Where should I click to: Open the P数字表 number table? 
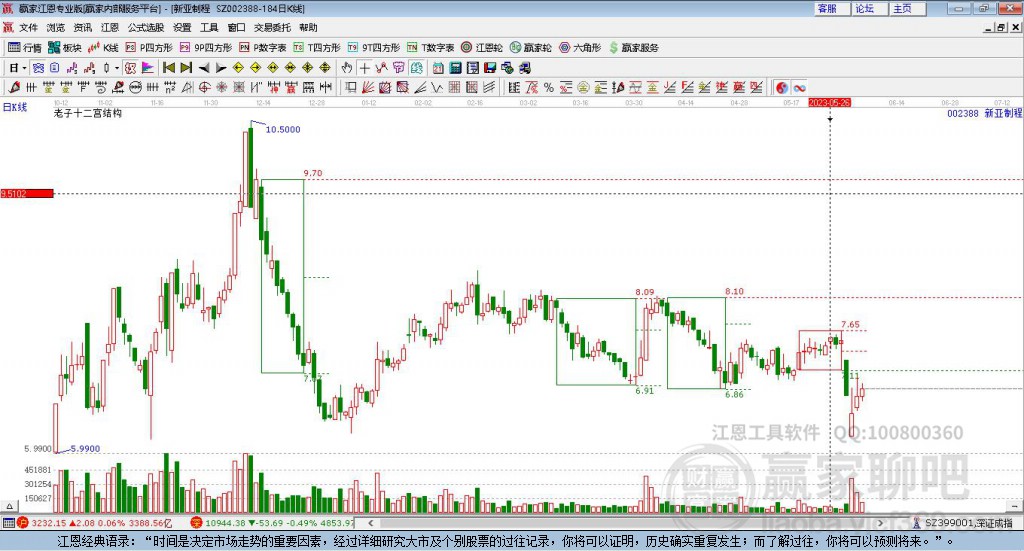point(263,48)
